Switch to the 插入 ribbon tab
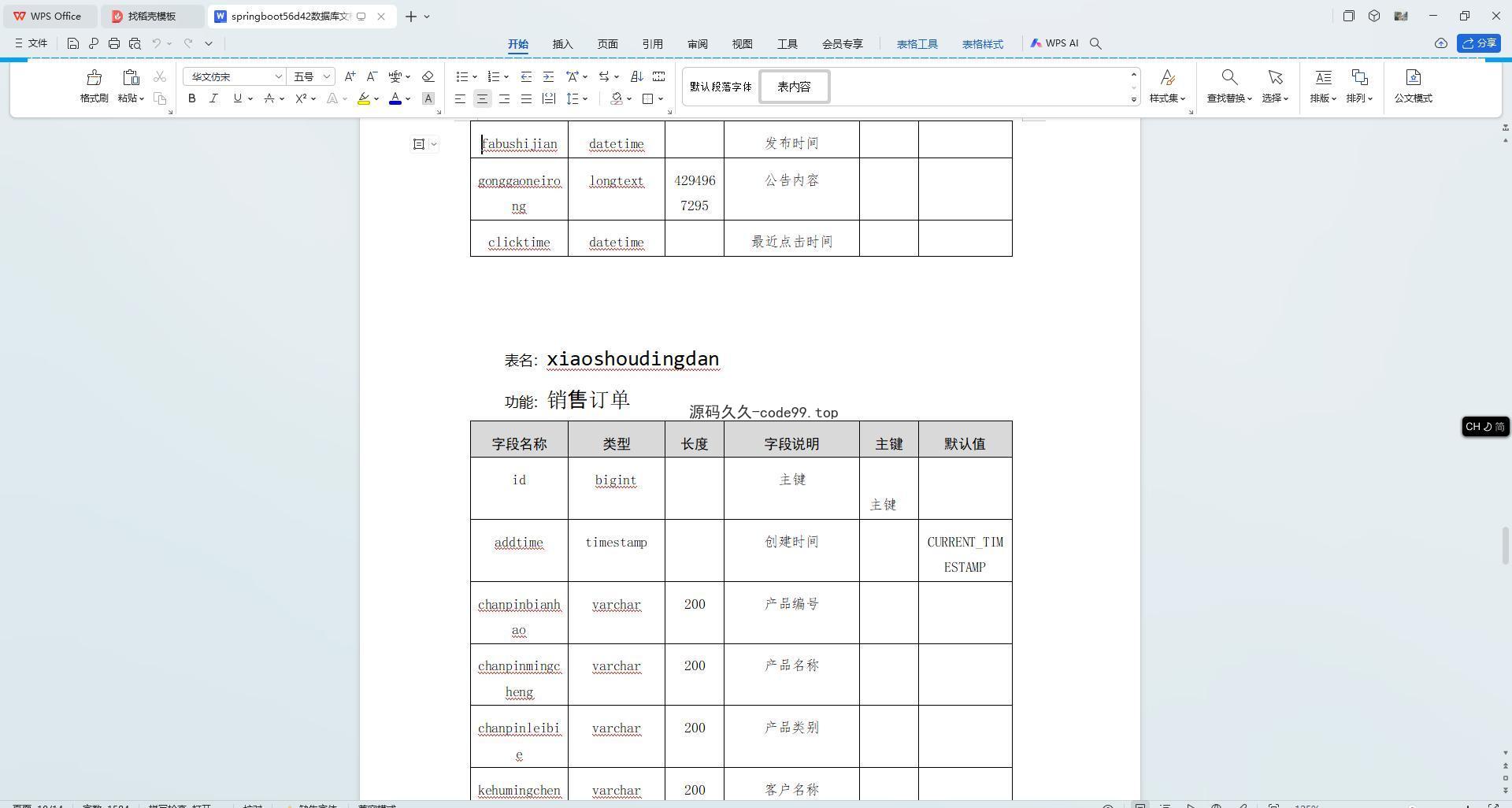The height and width of the screenshot is (808, 1512). tap(562, 44)
